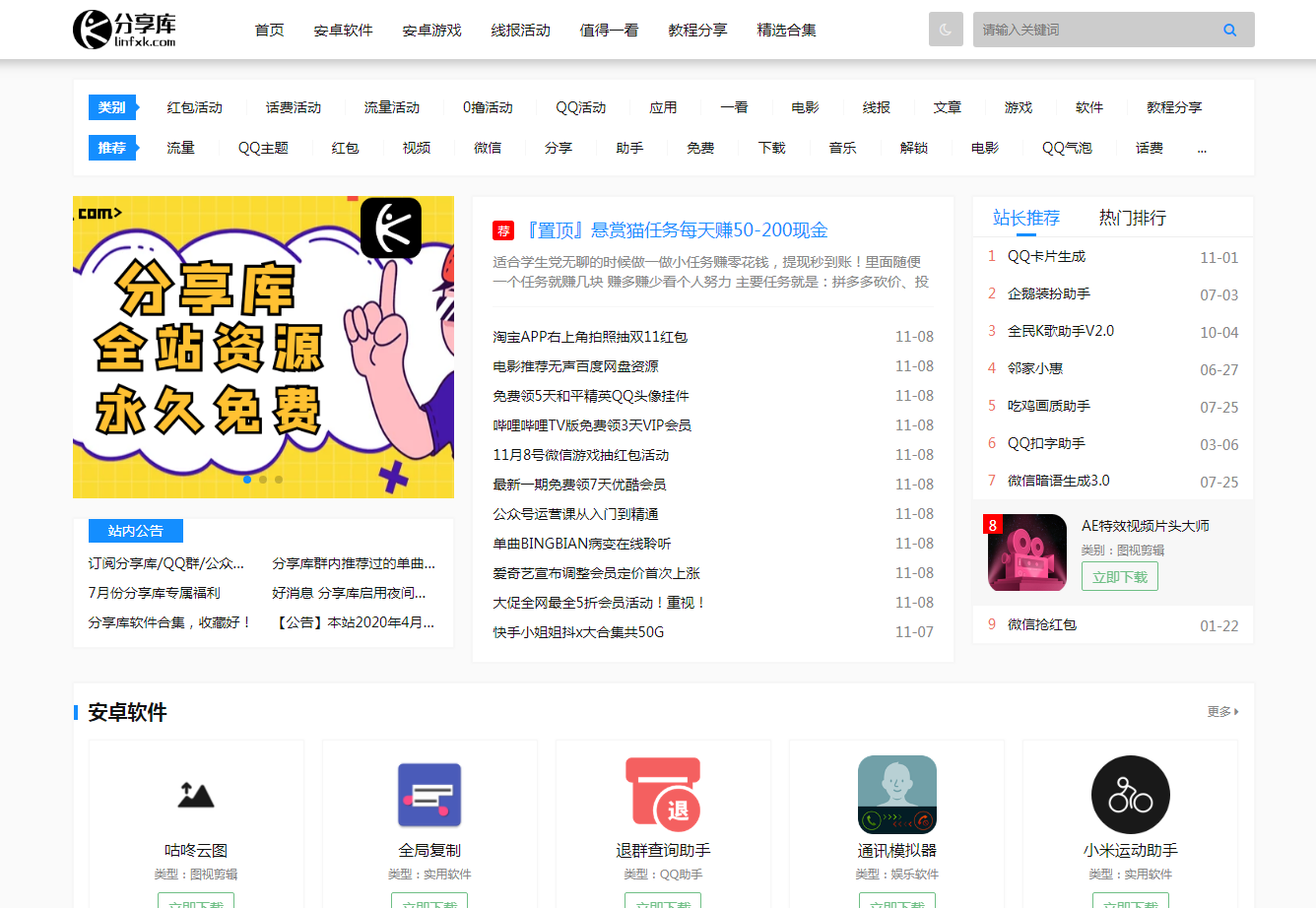Click the AE特效视频片头大师 thumbnail
Viewport: 1316px width, 908px height.
(x=1027, y=552)
